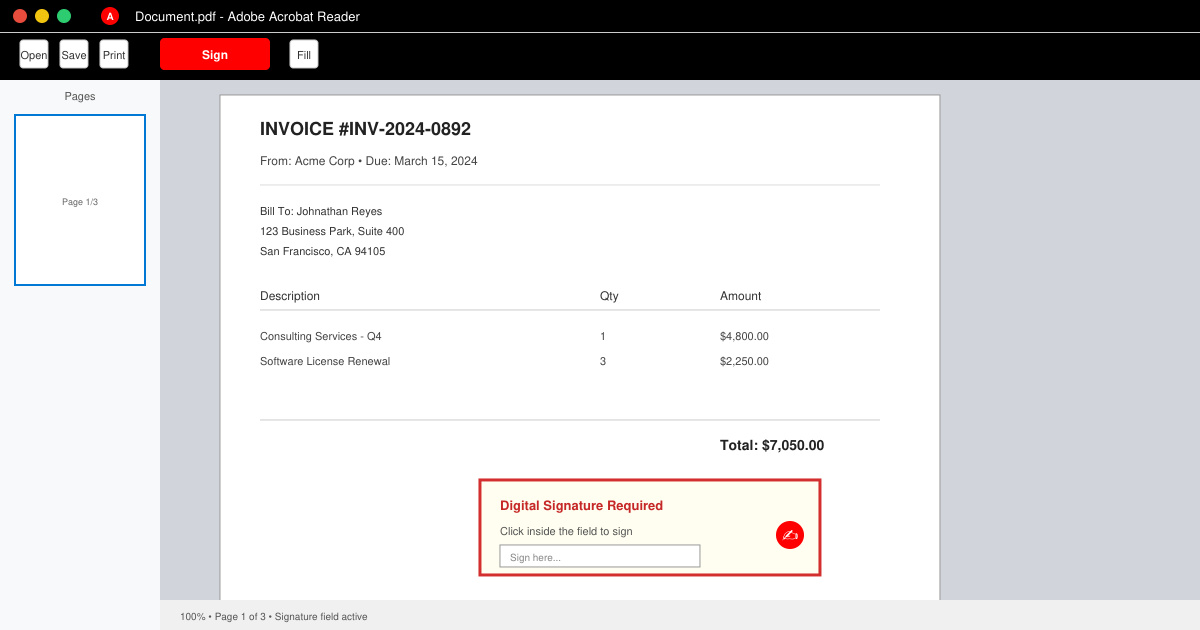Image resolution: width=1200 pixels, height=630 pixels.
Task: Click the Description column header
Action: click(290, 296)
